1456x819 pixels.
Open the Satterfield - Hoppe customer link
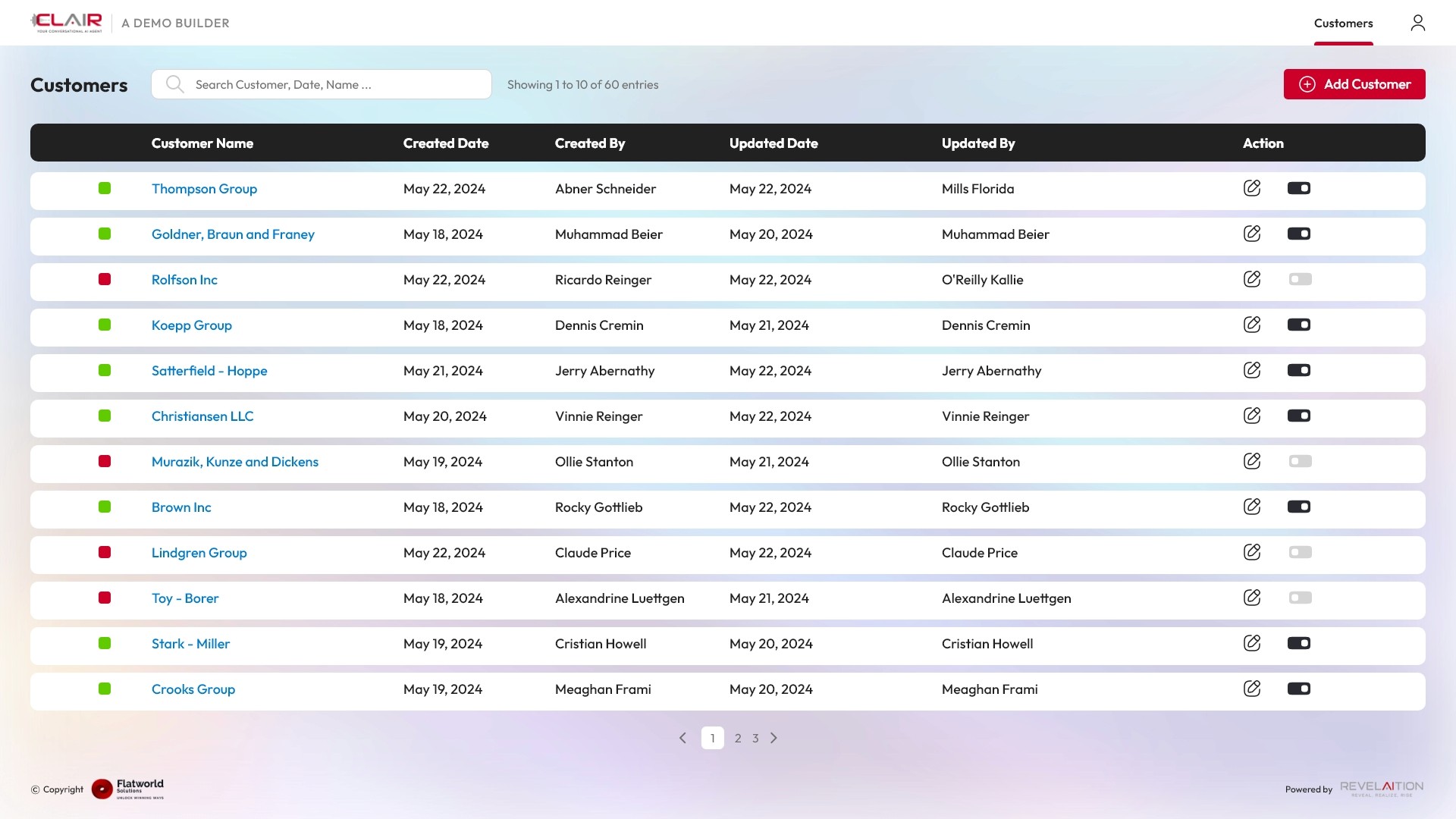[209, 371]
